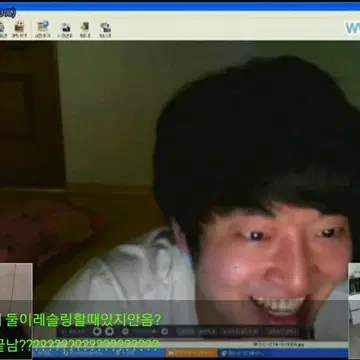
Task: Click second round button on dark control bar
Action: point(109,331)
